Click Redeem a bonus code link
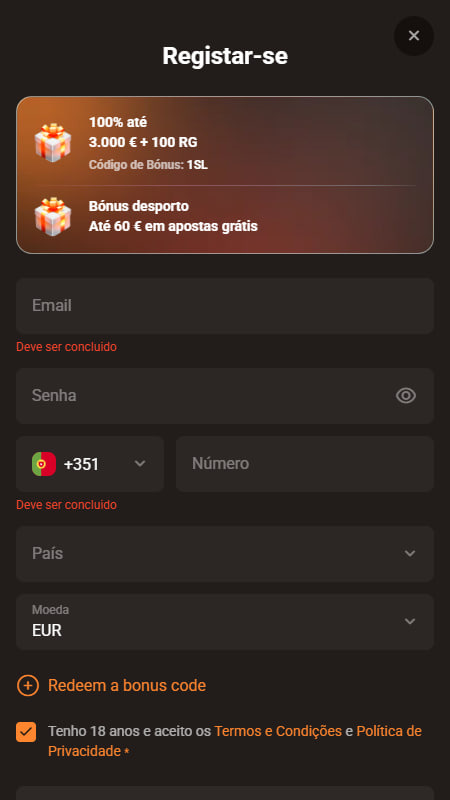Screen dimensions: 450x800 tap(127, 685)
